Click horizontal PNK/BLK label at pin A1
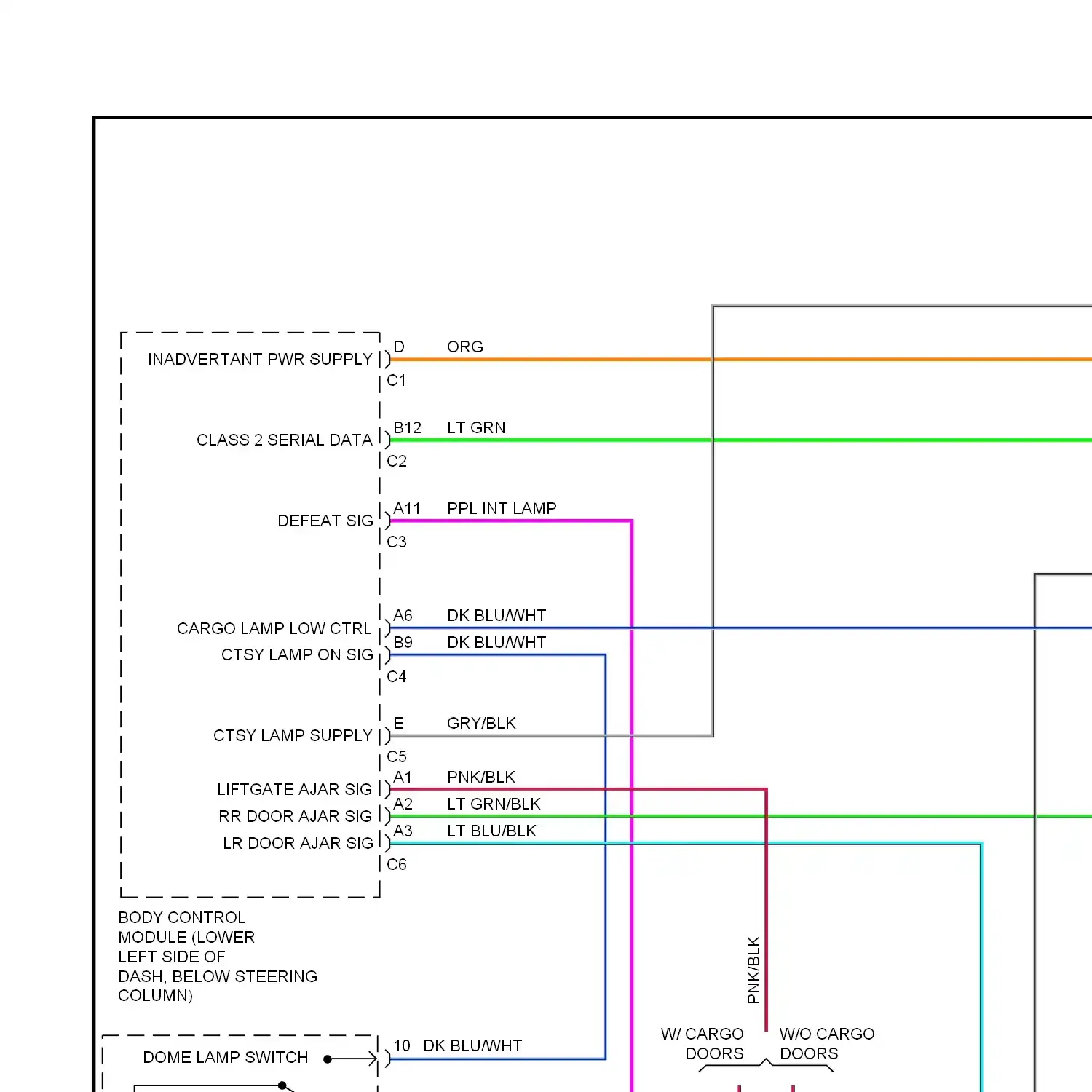The height and width of the screenshot is (1092, 1092). pos(481,777)
